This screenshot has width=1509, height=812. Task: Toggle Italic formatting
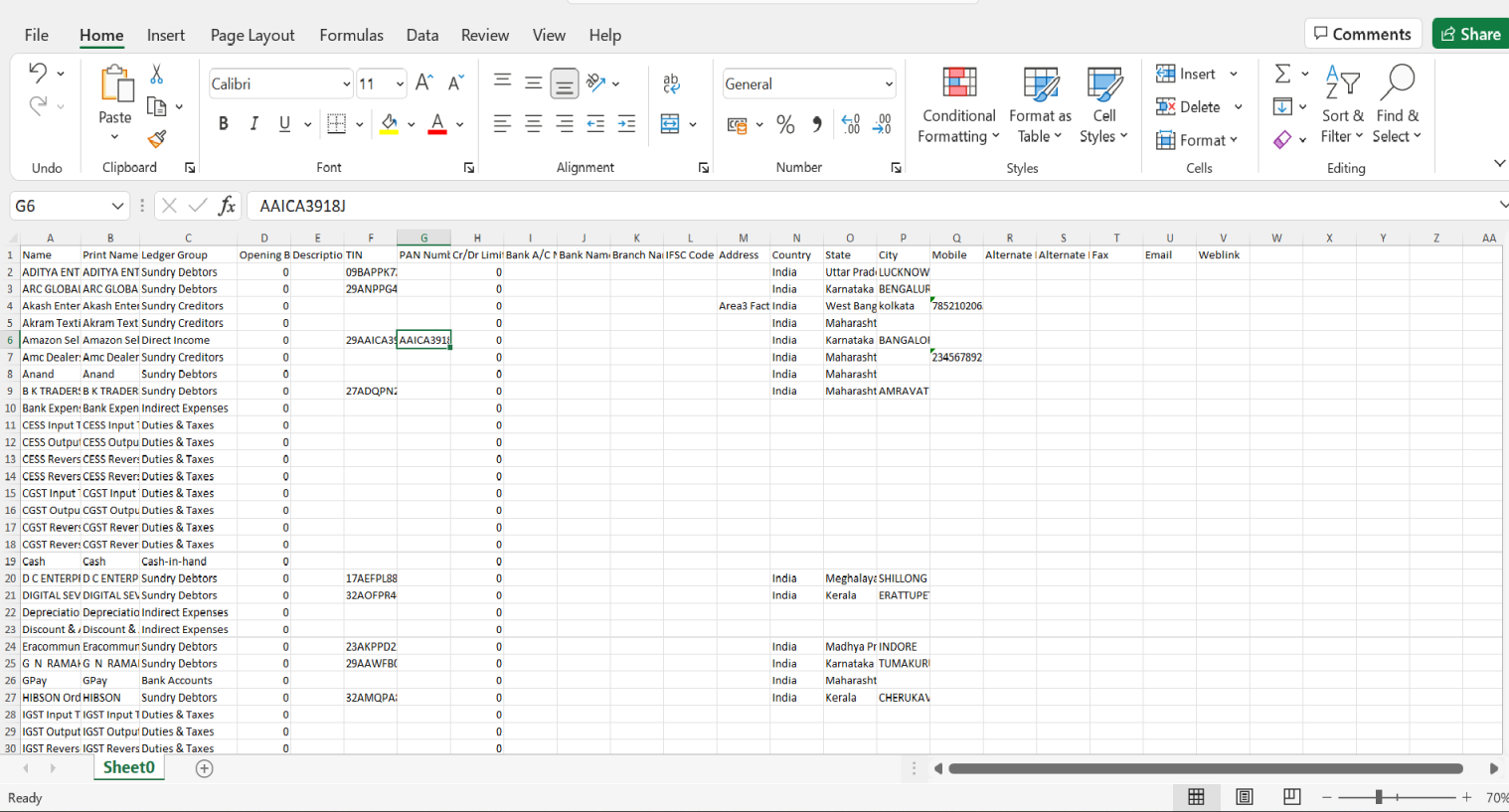(x=253, y=123)
